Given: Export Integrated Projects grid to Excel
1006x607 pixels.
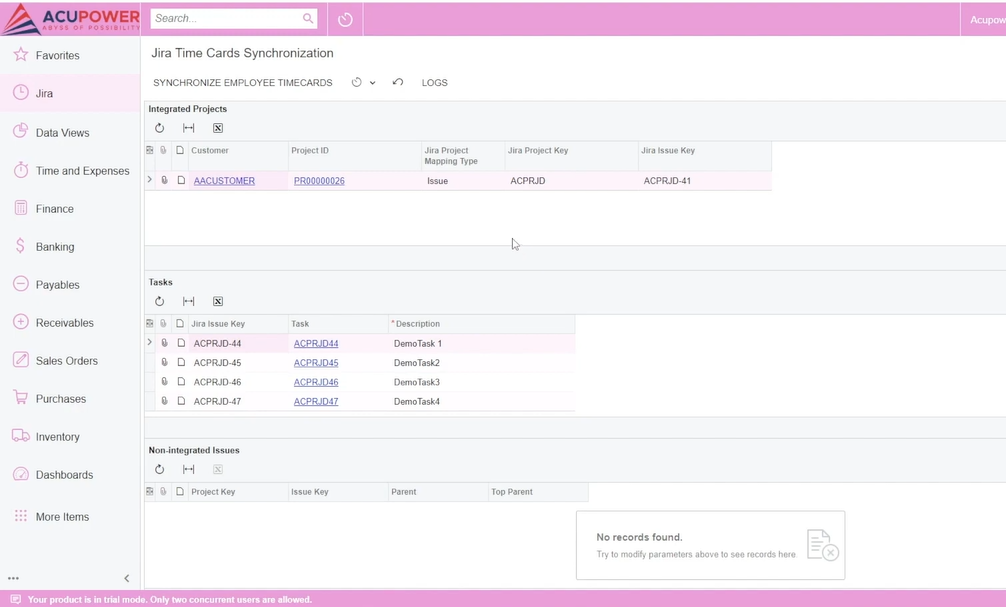Looking at the screenshot, I should tap(217, 128).
